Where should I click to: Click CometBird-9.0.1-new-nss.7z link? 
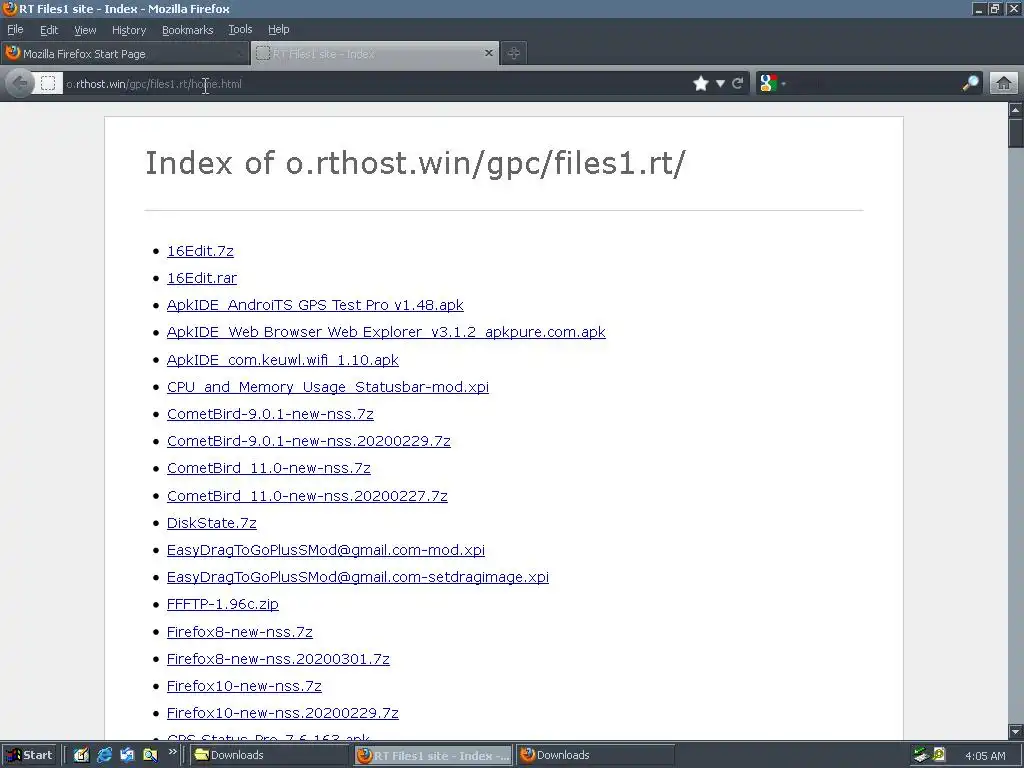coord(270,414)
